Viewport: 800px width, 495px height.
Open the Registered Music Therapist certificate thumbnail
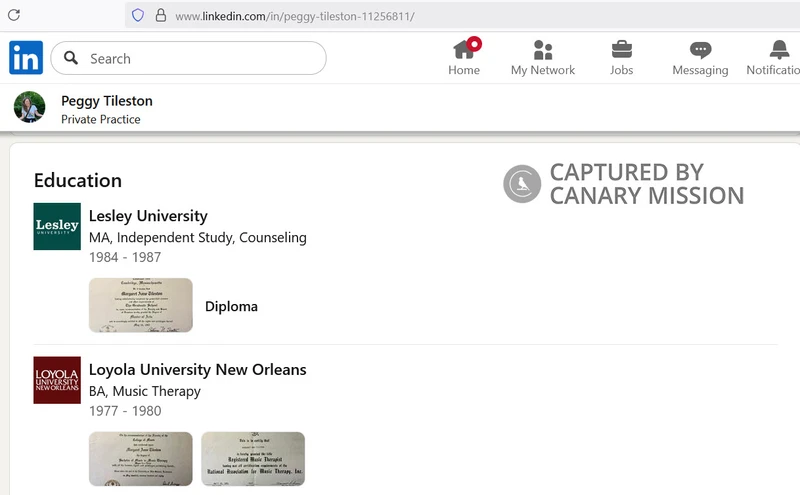pos(253,459)
